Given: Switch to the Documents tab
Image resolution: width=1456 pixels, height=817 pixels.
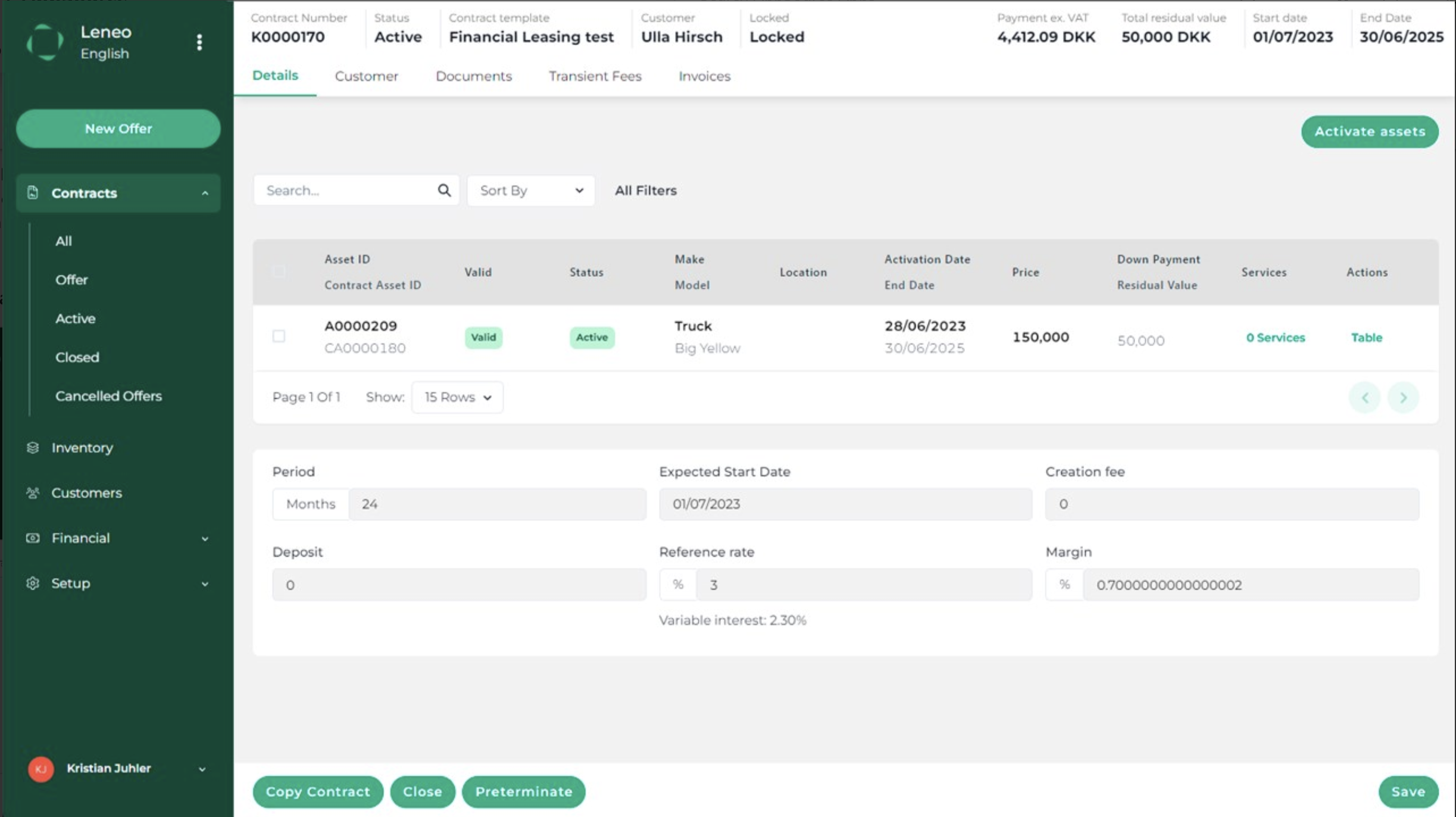Looking at the screenshot, I should [474, 76].
